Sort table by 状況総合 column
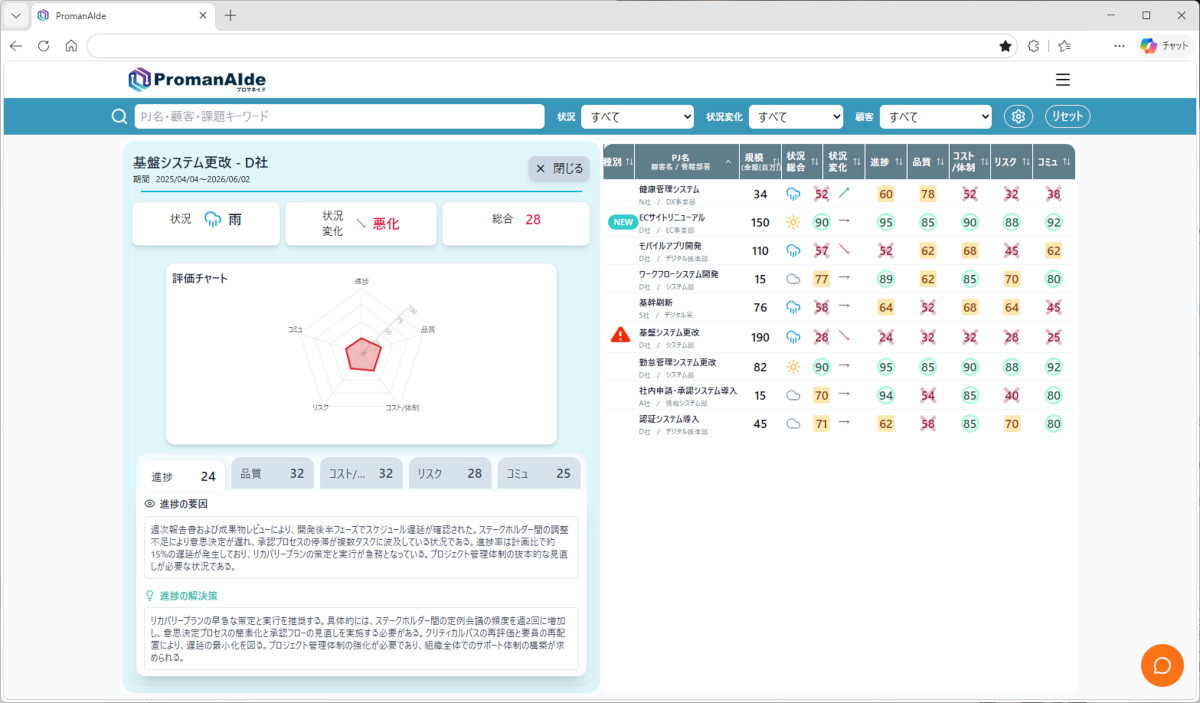 [803, 161]
